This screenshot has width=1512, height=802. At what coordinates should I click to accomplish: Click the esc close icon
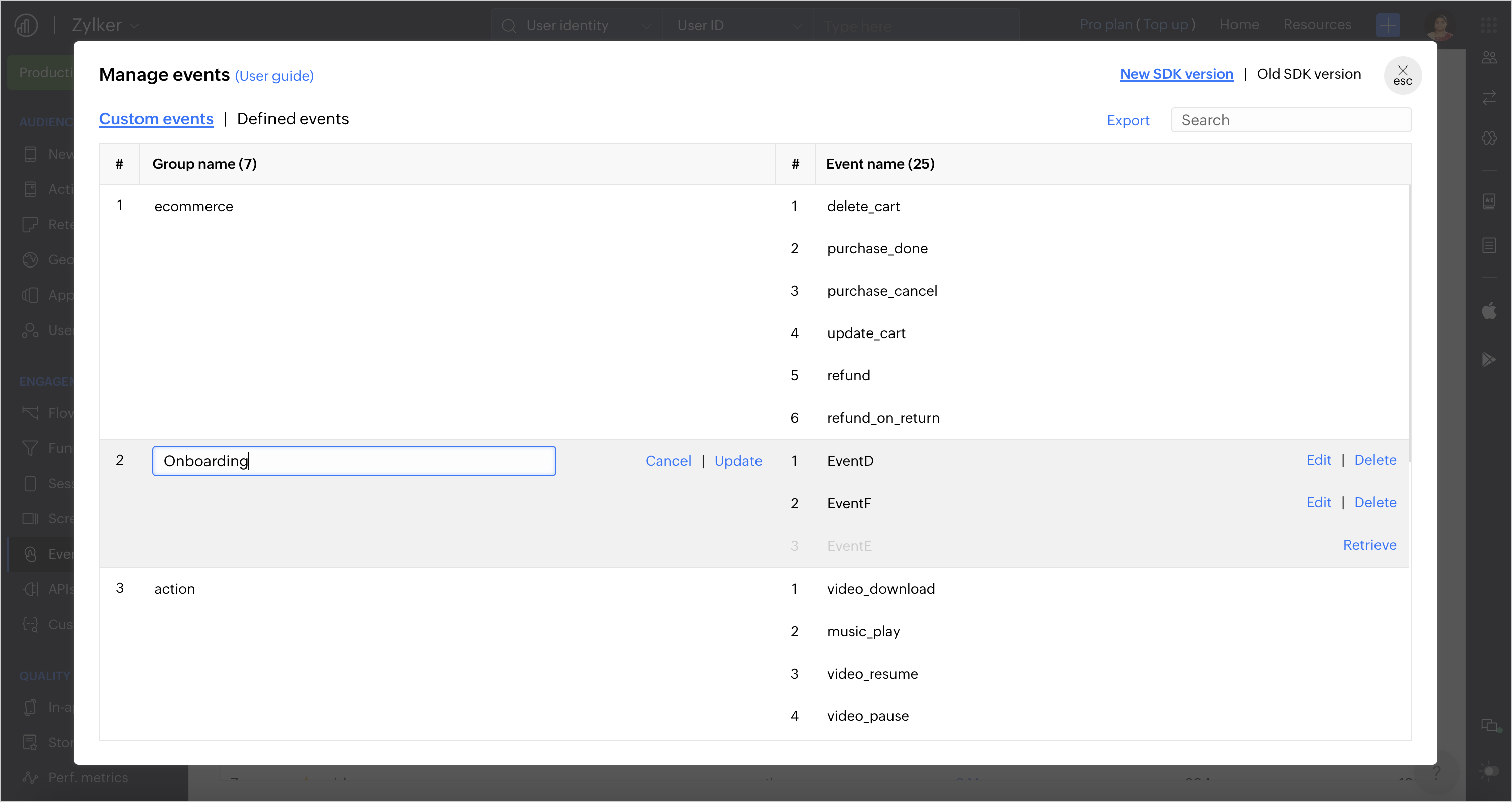pyautogui.click(x=1402, y=75)
